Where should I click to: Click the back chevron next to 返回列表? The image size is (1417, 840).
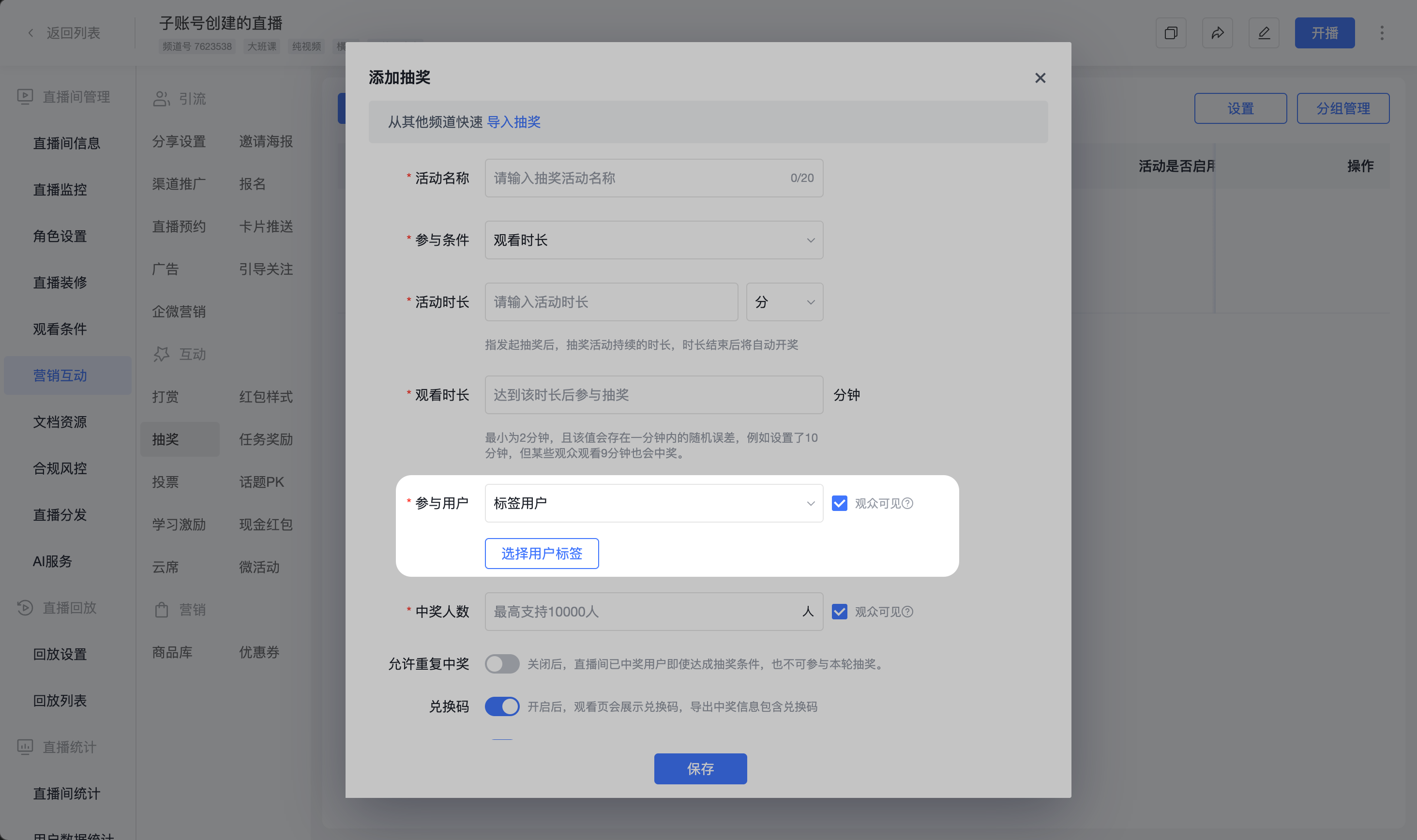30,33
